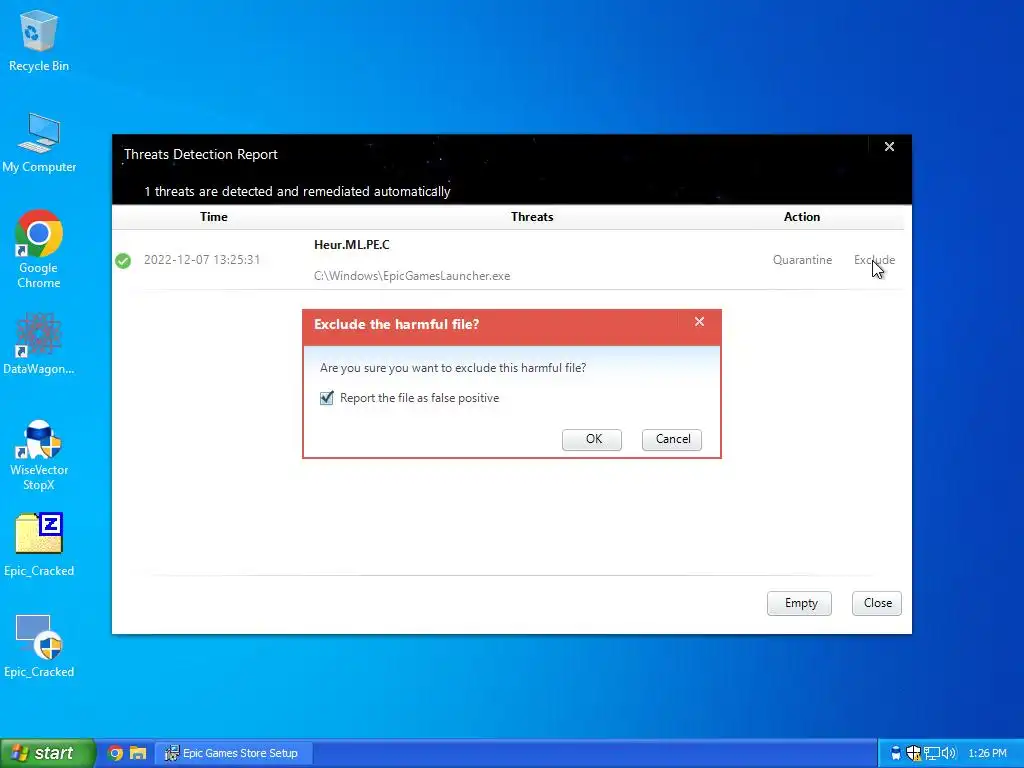Switch to Epic Games Store Setup taskbar item
This screenshot has width=1024, height=768.
(x=233, y=753)
